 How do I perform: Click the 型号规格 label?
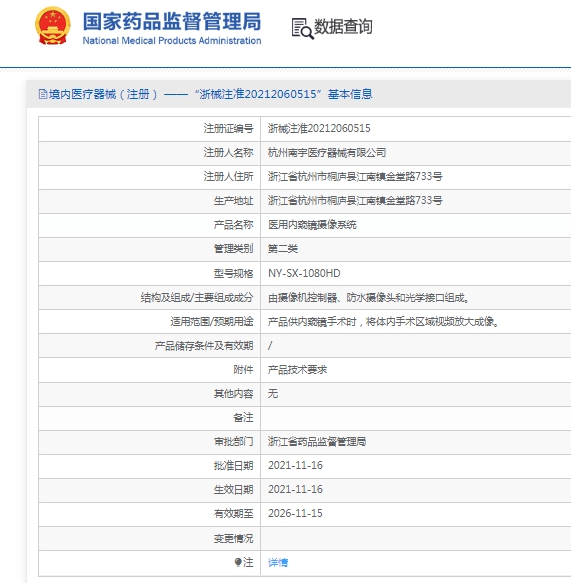tap(233, 273)
